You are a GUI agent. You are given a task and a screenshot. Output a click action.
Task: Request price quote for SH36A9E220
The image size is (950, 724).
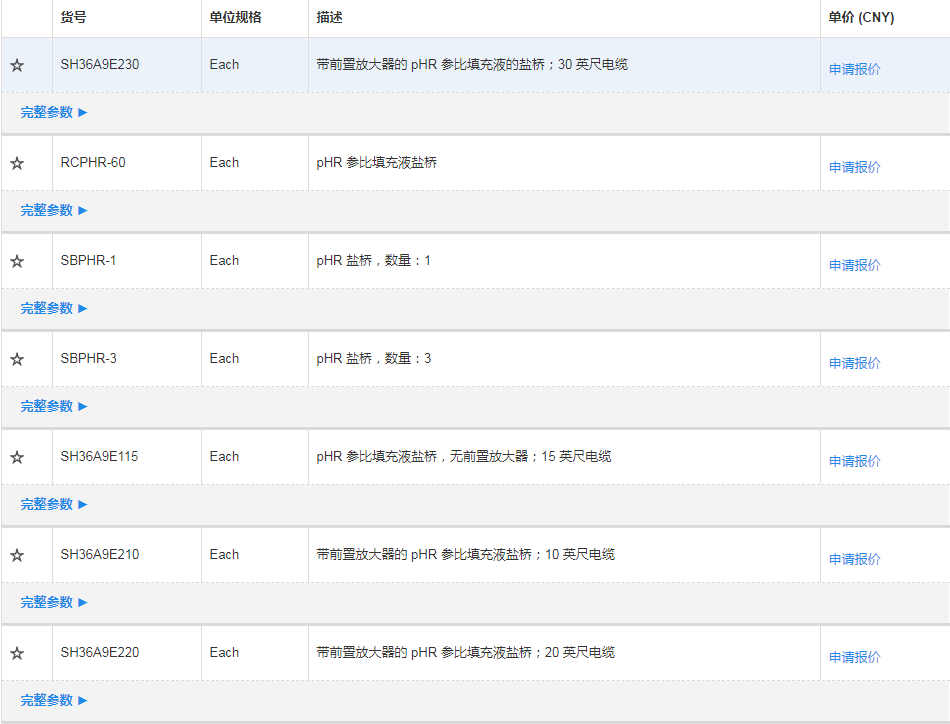pyautogui.click(x=854, y=657)
